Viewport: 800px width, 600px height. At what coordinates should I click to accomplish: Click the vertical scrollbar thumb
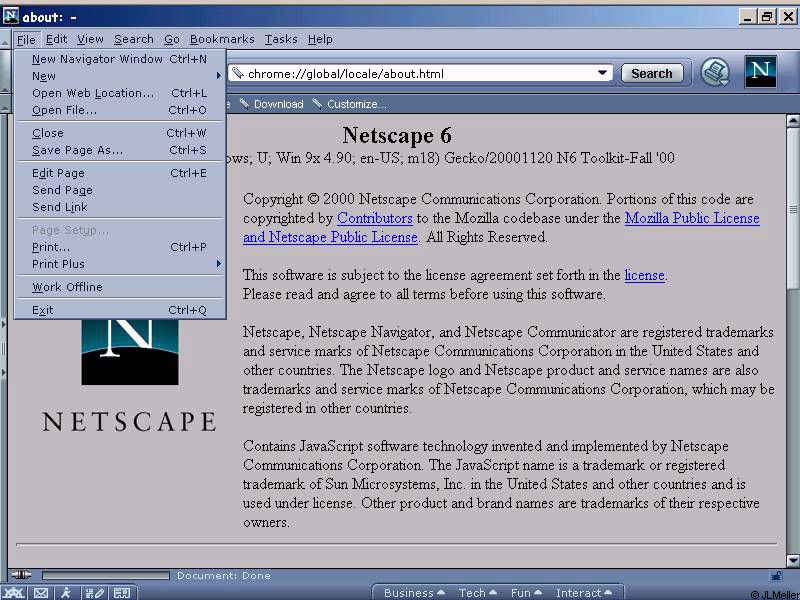(793, 208)
